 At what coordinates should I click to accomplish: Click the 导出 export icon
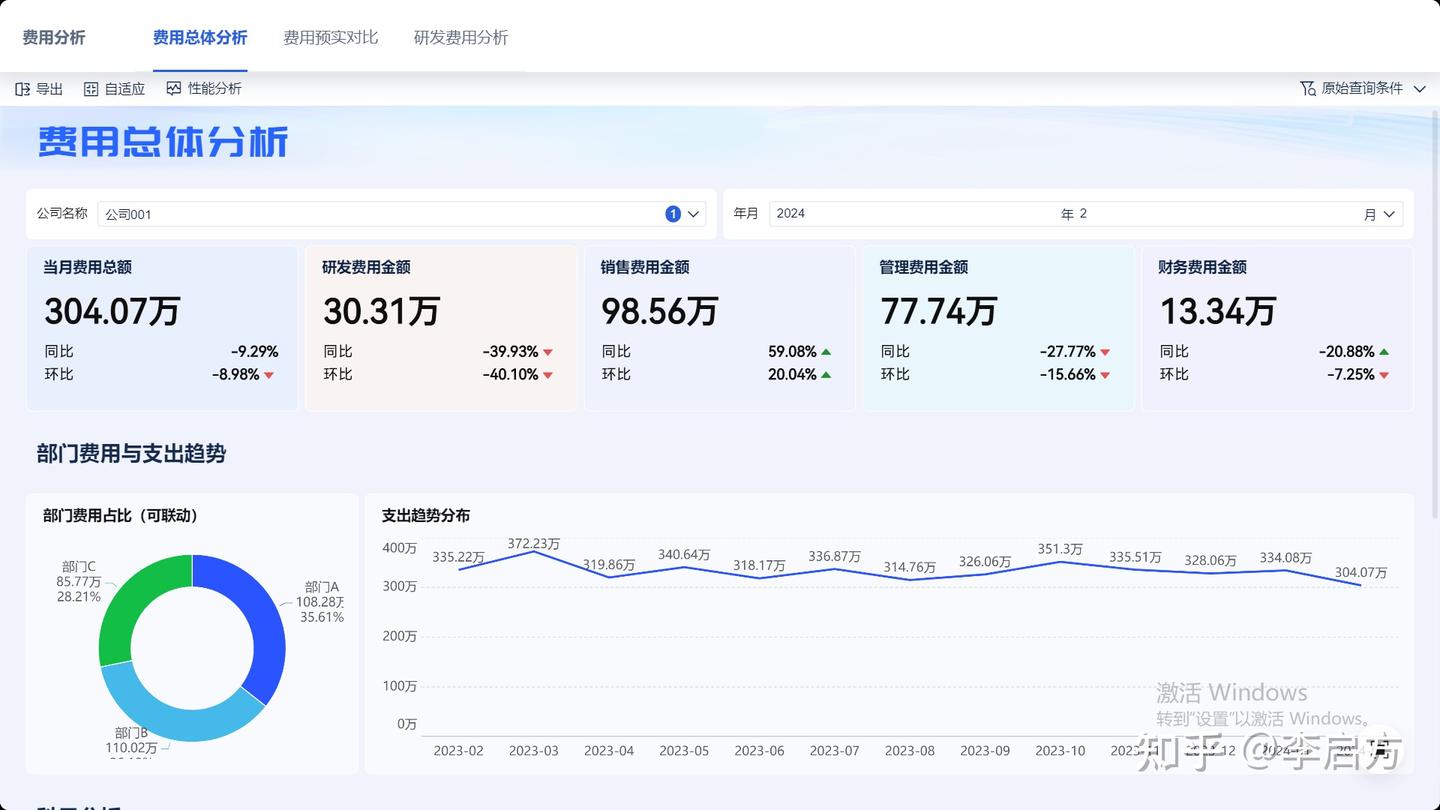coord(24,88)
